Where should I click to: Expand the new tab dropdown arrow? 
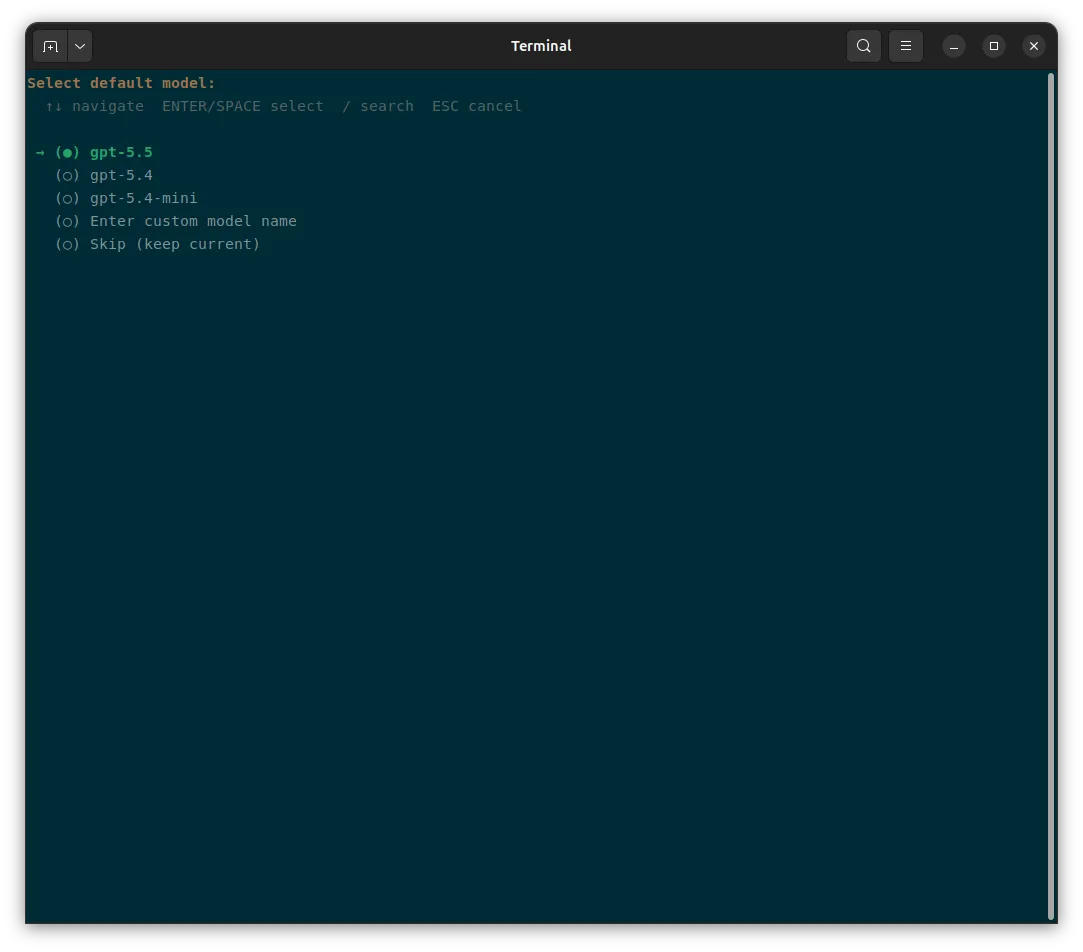tap(80, 46)
